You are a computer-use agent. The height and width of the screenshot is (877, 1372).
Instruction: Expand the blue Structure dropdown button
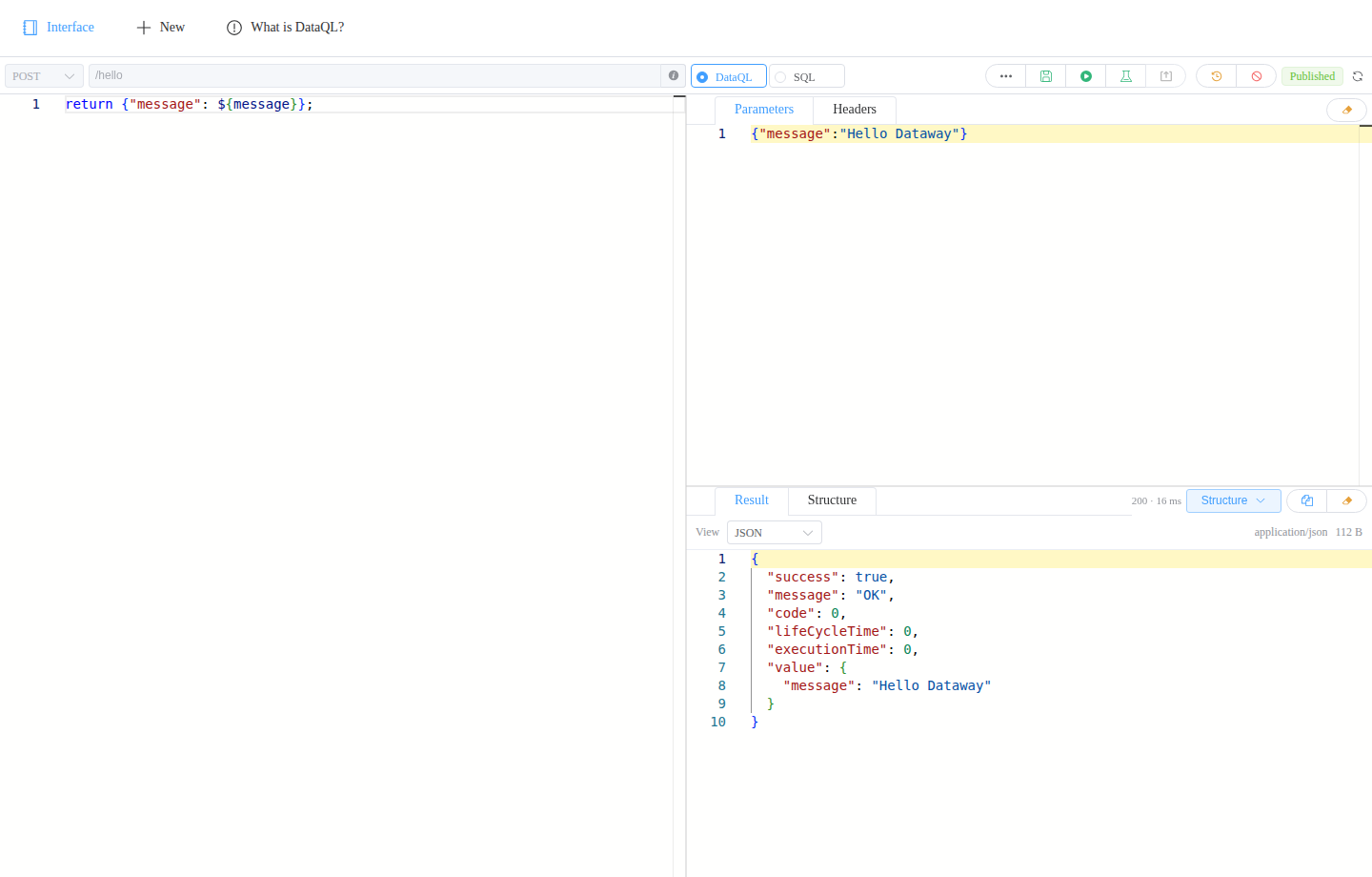1234,500
